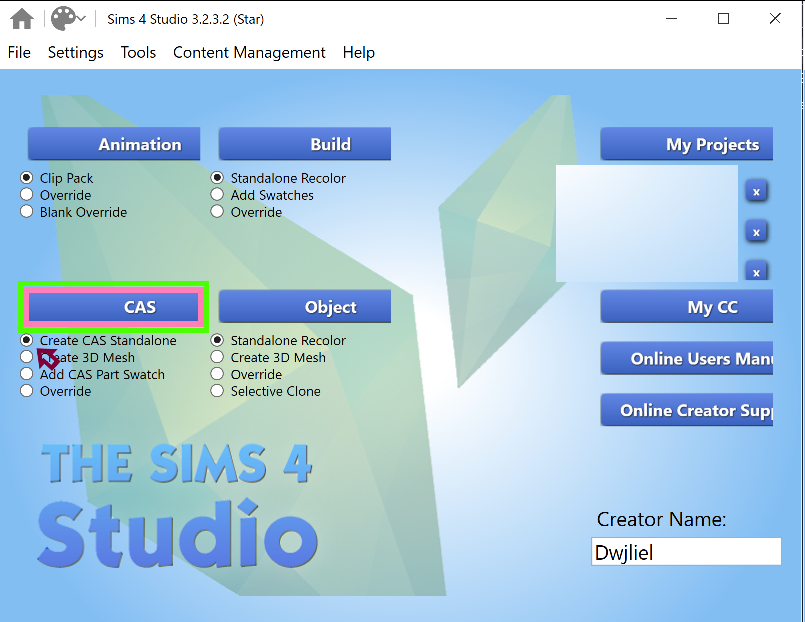805x622 pixels.
Task: Minimize the Sims 4 Studio window
Action: click(x=672, y=18)
